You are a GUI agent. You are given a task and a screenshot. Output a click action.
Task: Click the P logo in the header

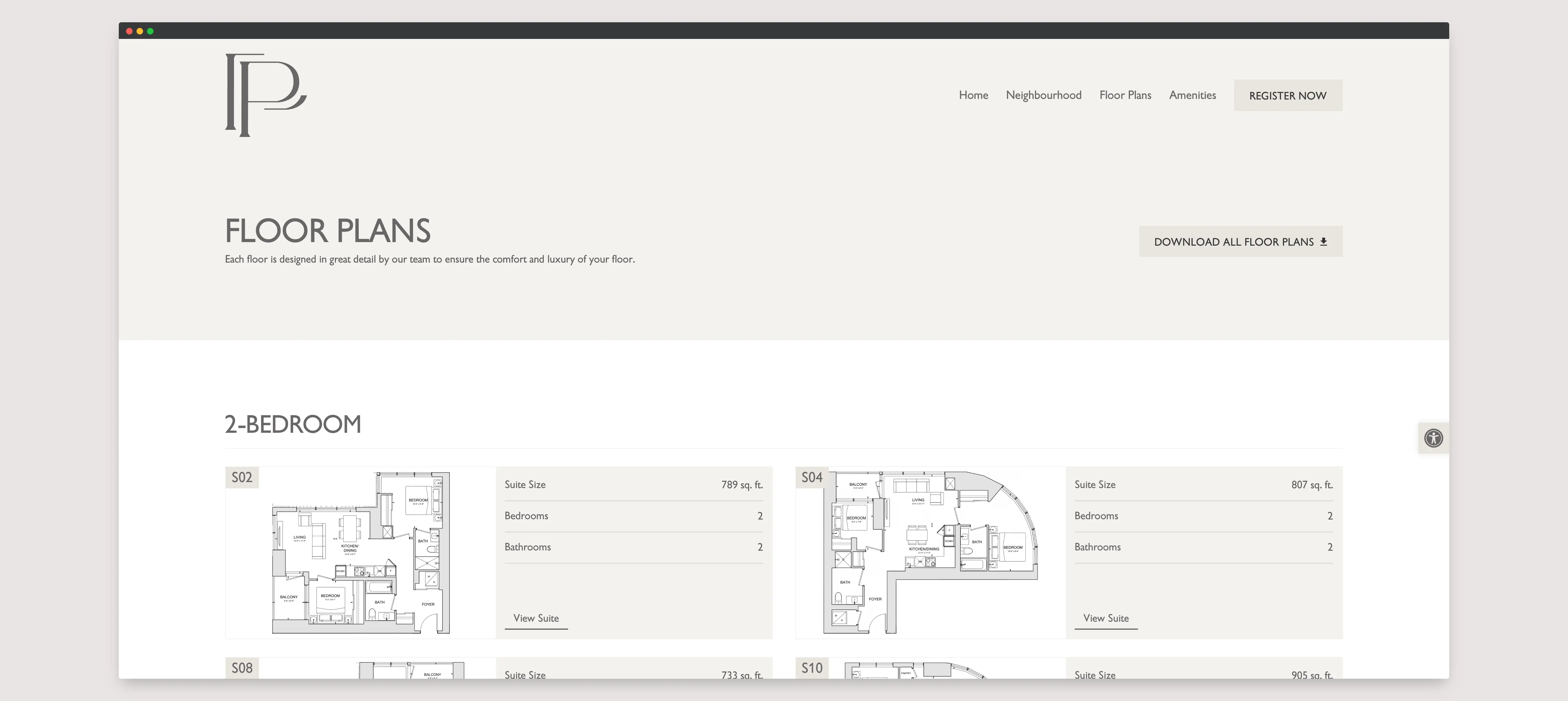pyautogui.click(x=265, y=95)
